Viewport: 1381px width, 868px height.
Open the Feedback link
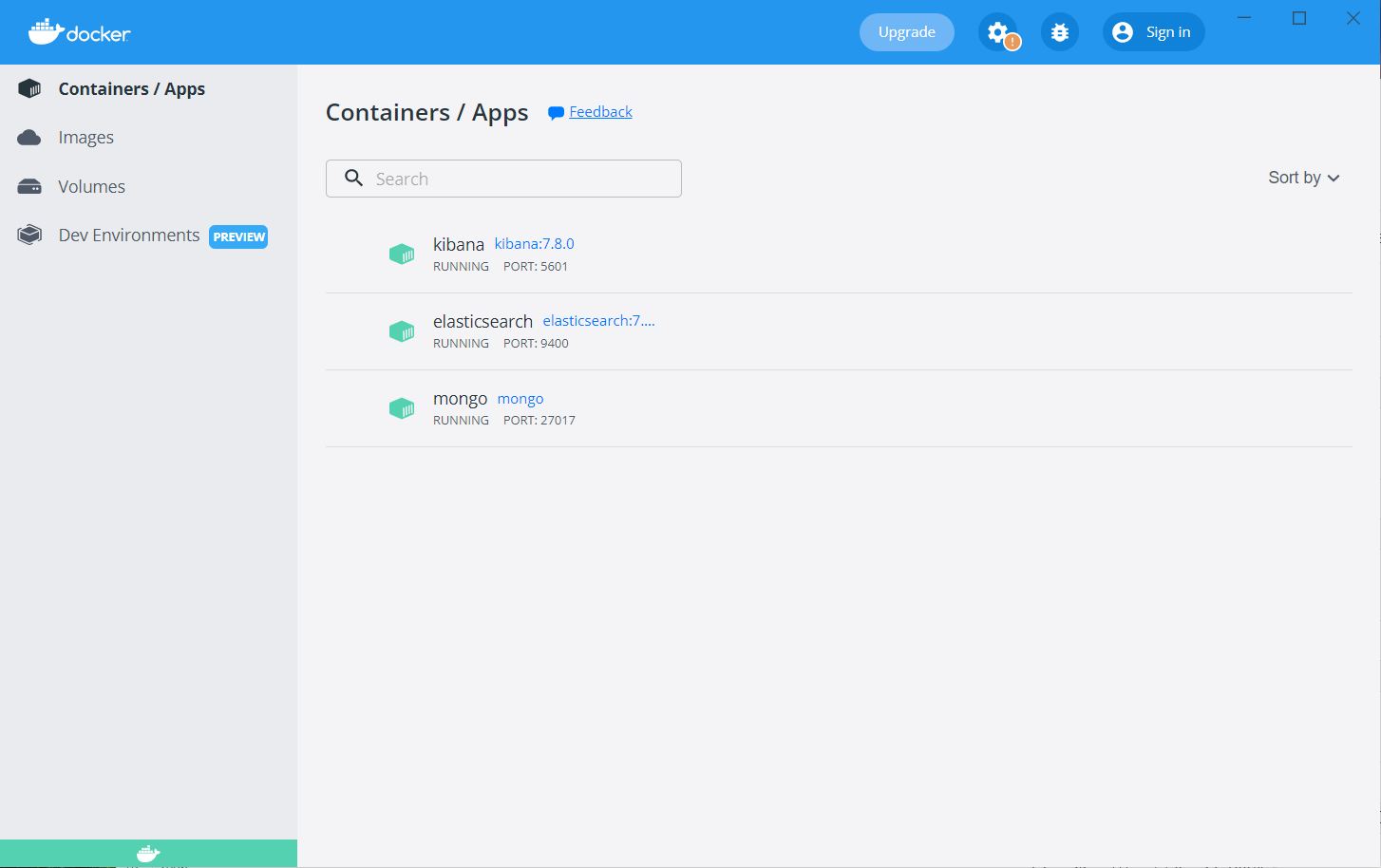(600, 112)
